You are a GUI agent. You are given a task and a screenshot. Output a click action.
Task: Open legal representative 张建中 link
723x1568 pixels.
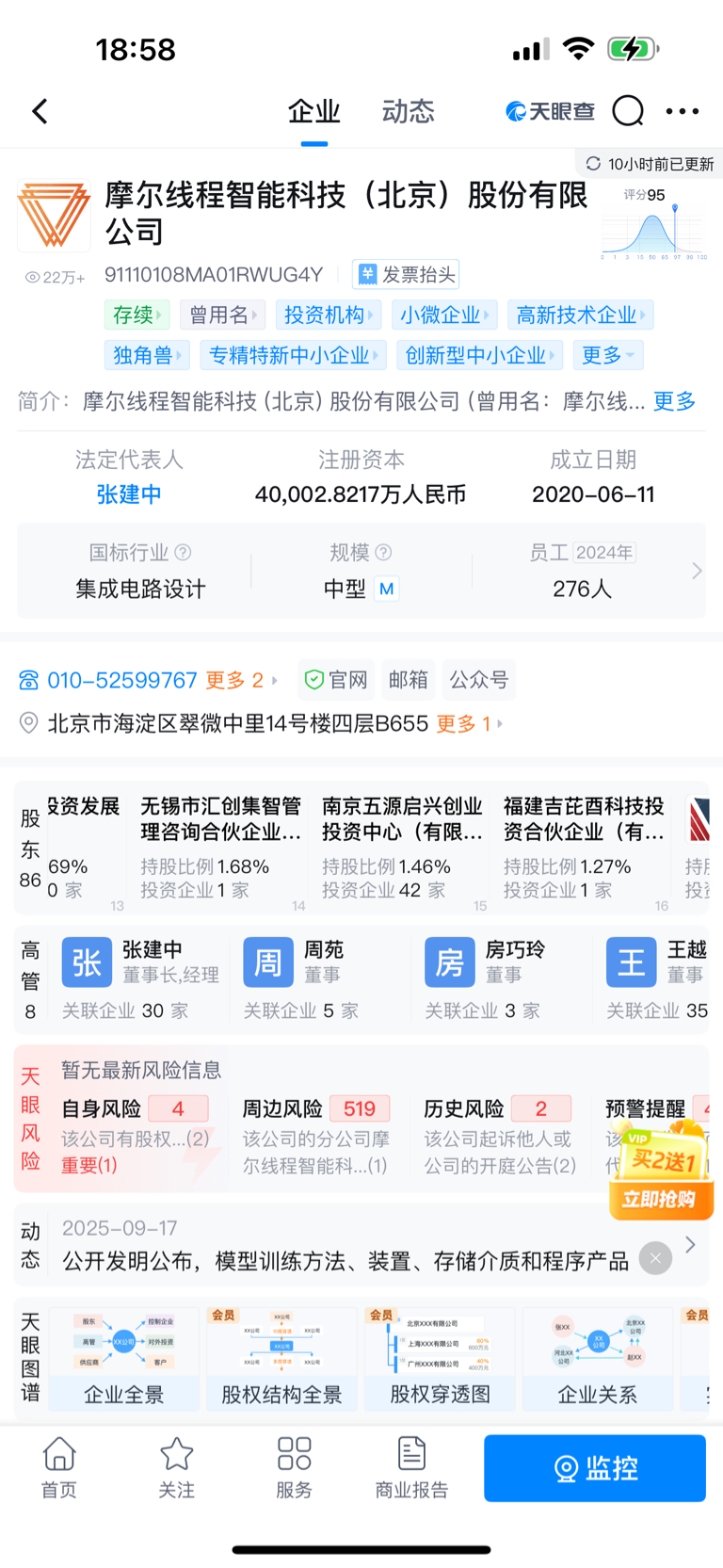click(x=129, y=494)
